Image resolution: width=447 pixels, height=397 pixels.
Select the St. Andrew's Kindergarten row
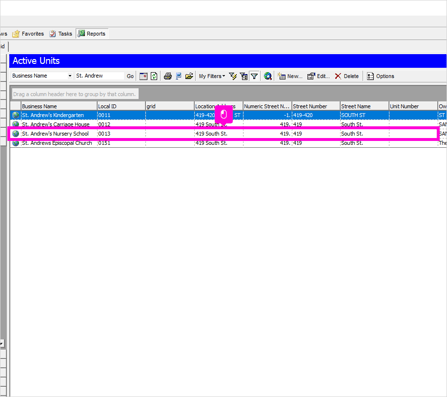coord(228,115)
